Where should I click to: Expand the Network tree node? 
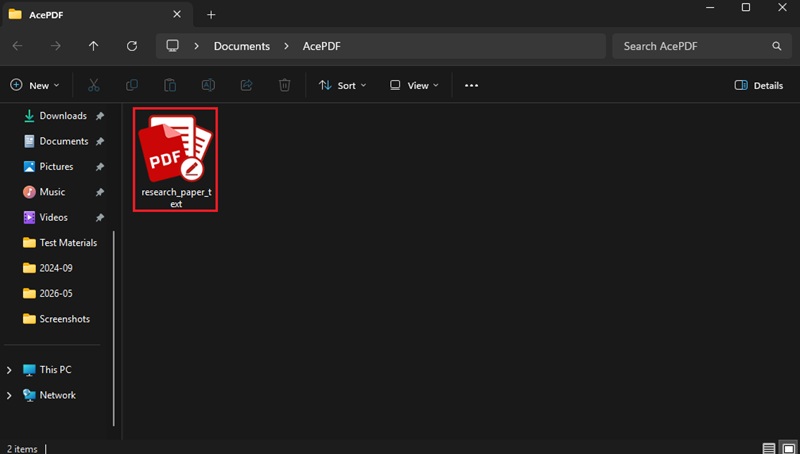[x=9, y=395]
